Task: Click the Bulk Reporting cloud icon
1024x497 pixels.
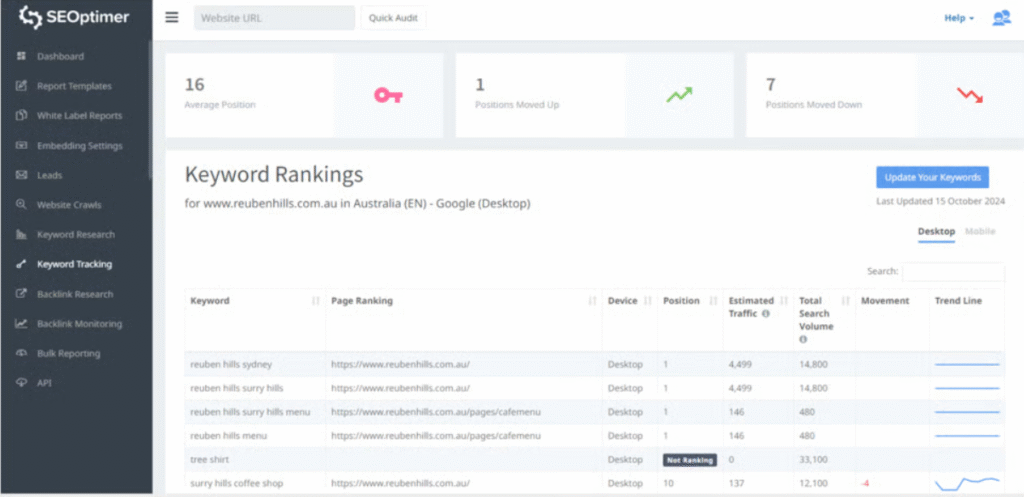Action: [x=21, y=354]
